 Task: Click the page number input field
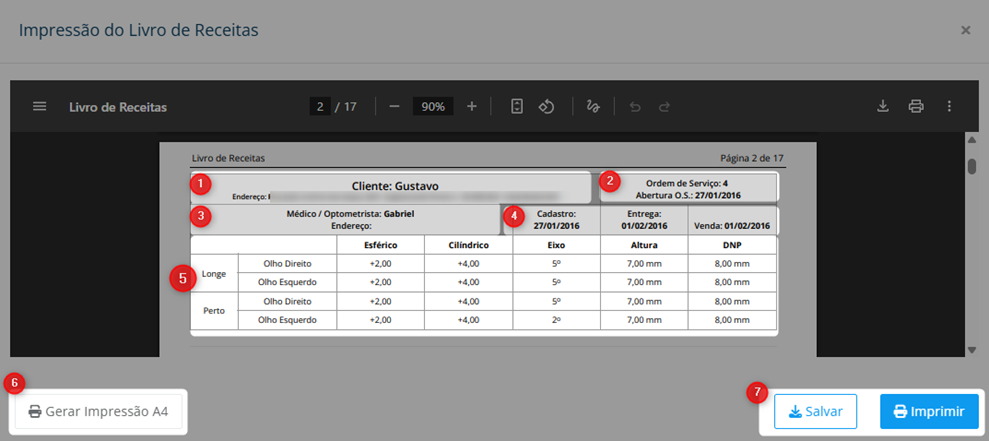click(320, 107)
